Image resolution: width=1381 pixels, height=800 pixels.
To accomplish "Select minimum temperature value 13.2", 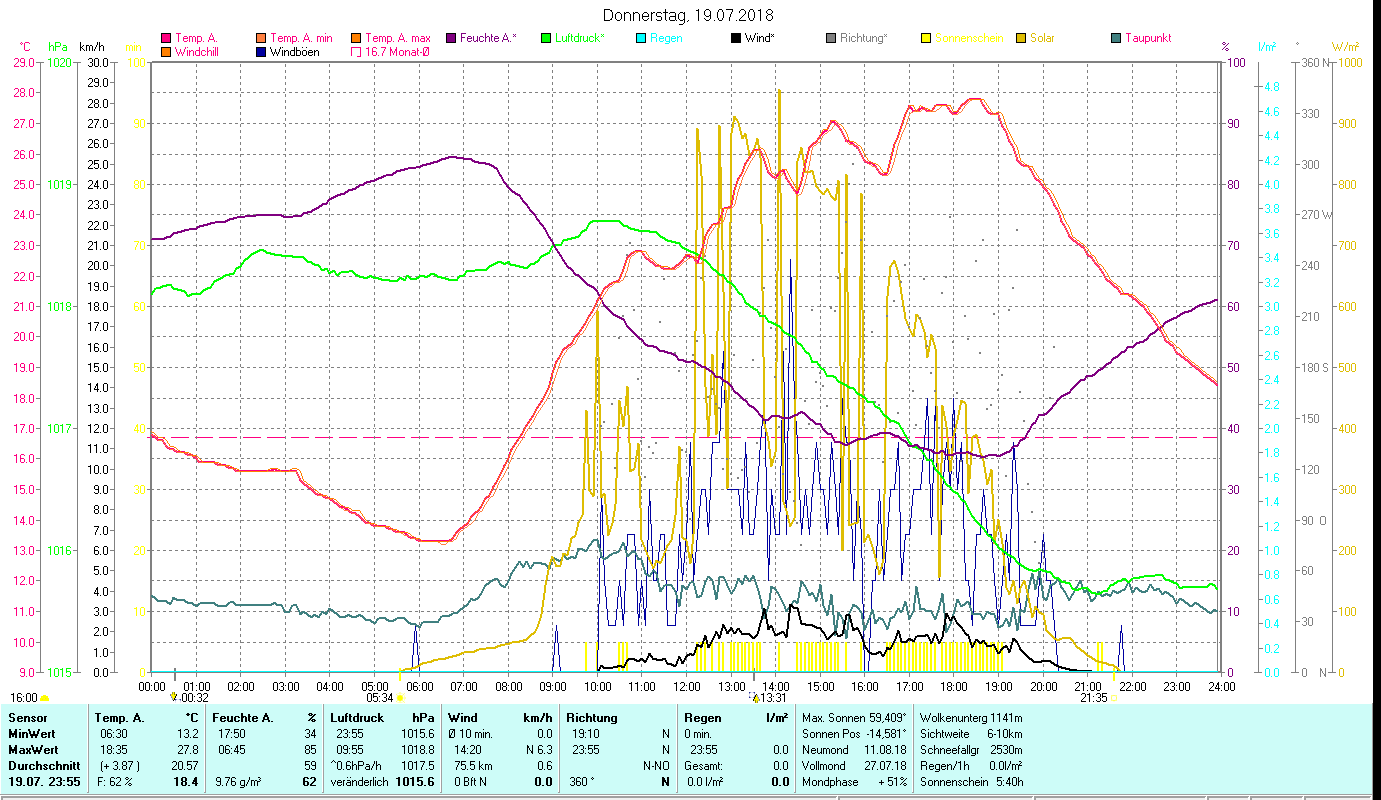I will (187, 734).
